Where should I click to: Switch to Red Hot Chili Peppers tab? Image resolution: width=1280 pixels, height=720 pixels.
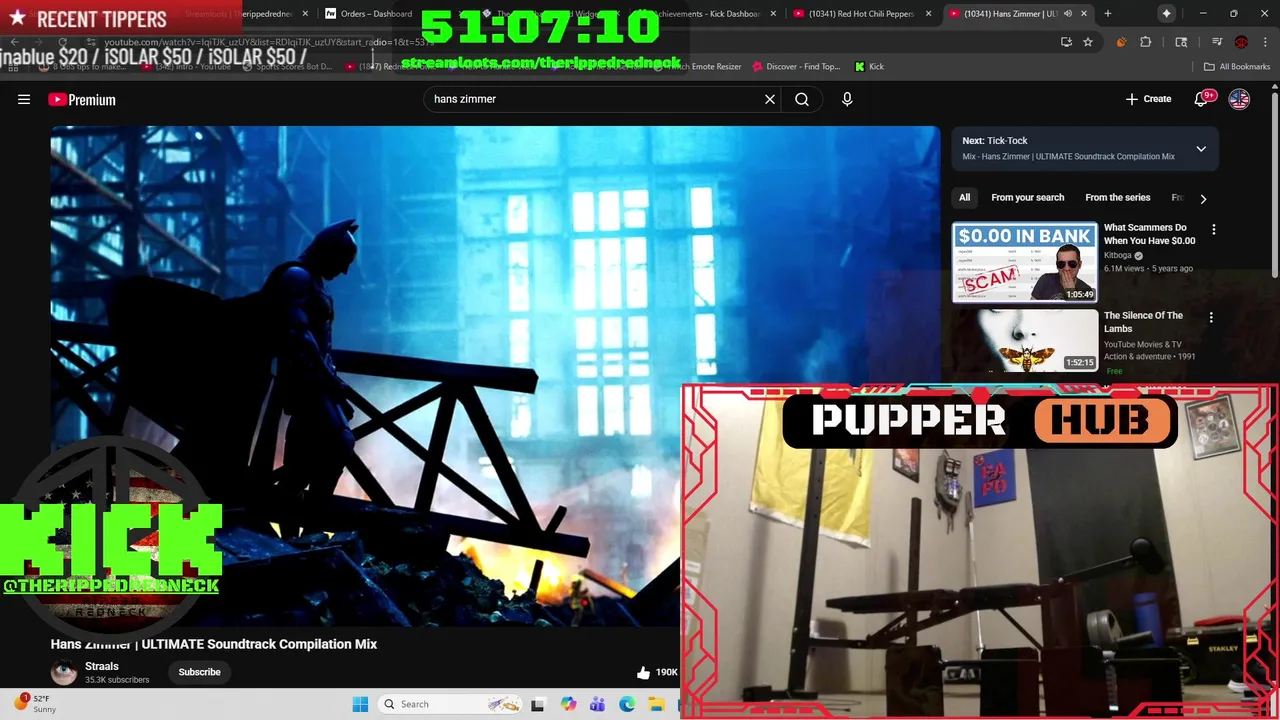point(861,14)
